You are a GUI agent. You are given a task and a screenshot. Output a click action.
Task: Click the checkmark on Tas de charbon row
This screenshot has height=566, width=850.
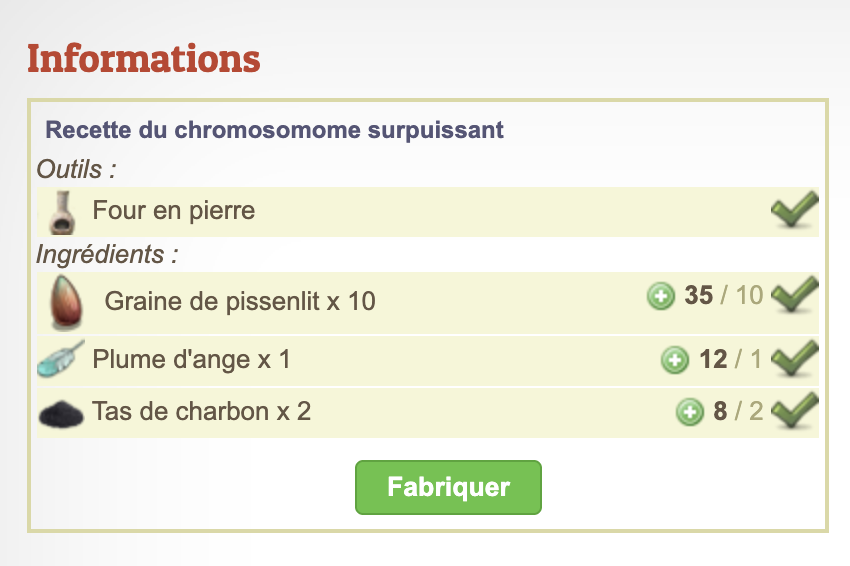796,410
